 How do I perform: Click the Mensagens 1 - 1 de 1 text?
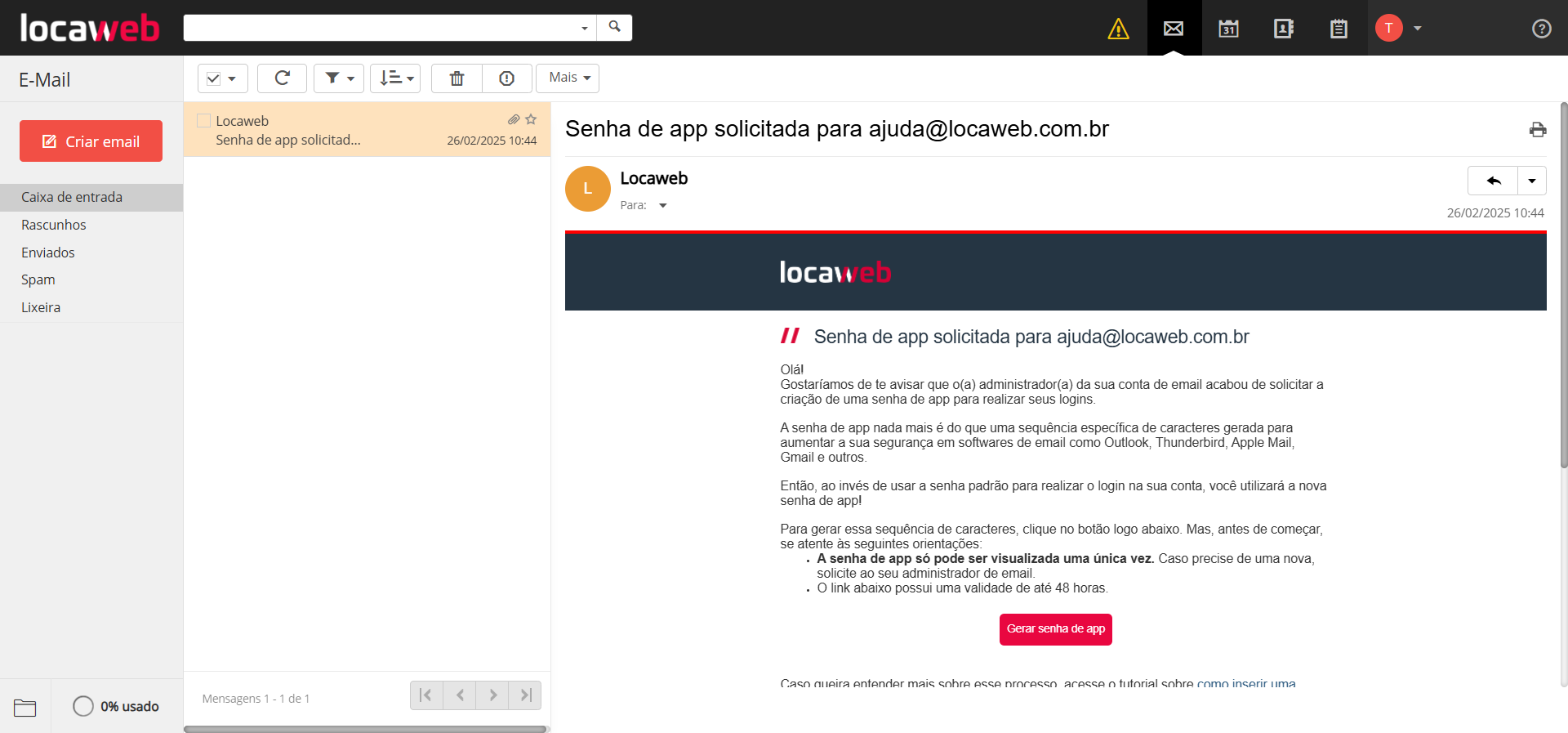click(256, 699)
